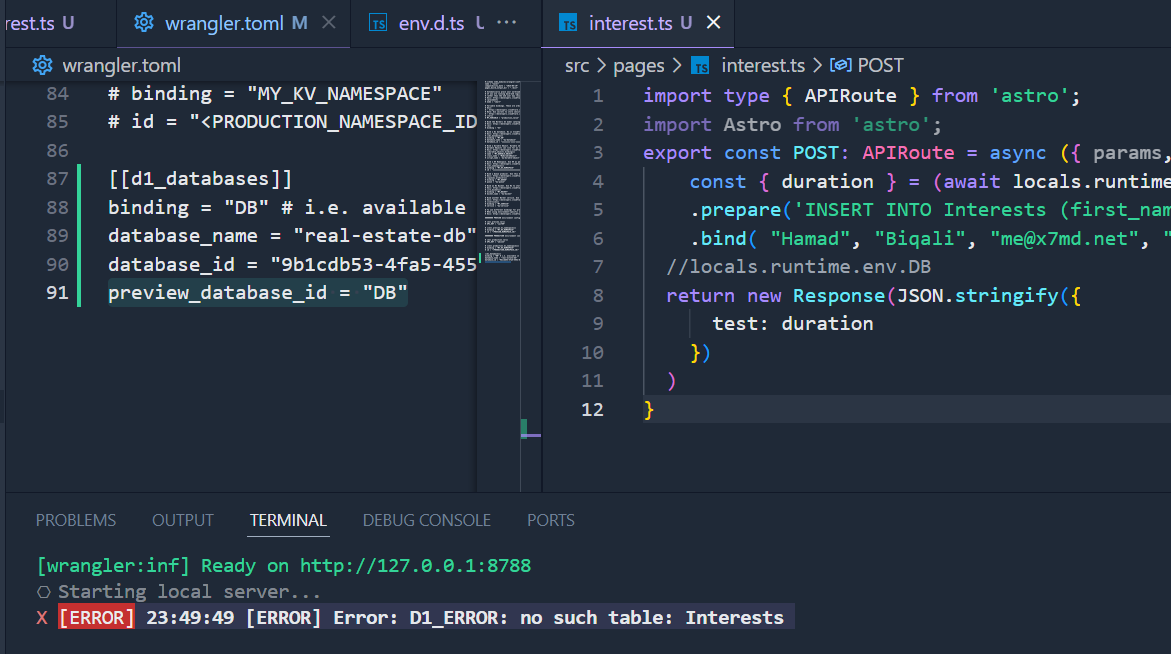Open the src breadcrumb segment
This screenshot has height=654, width=1171.
[577, 66]
